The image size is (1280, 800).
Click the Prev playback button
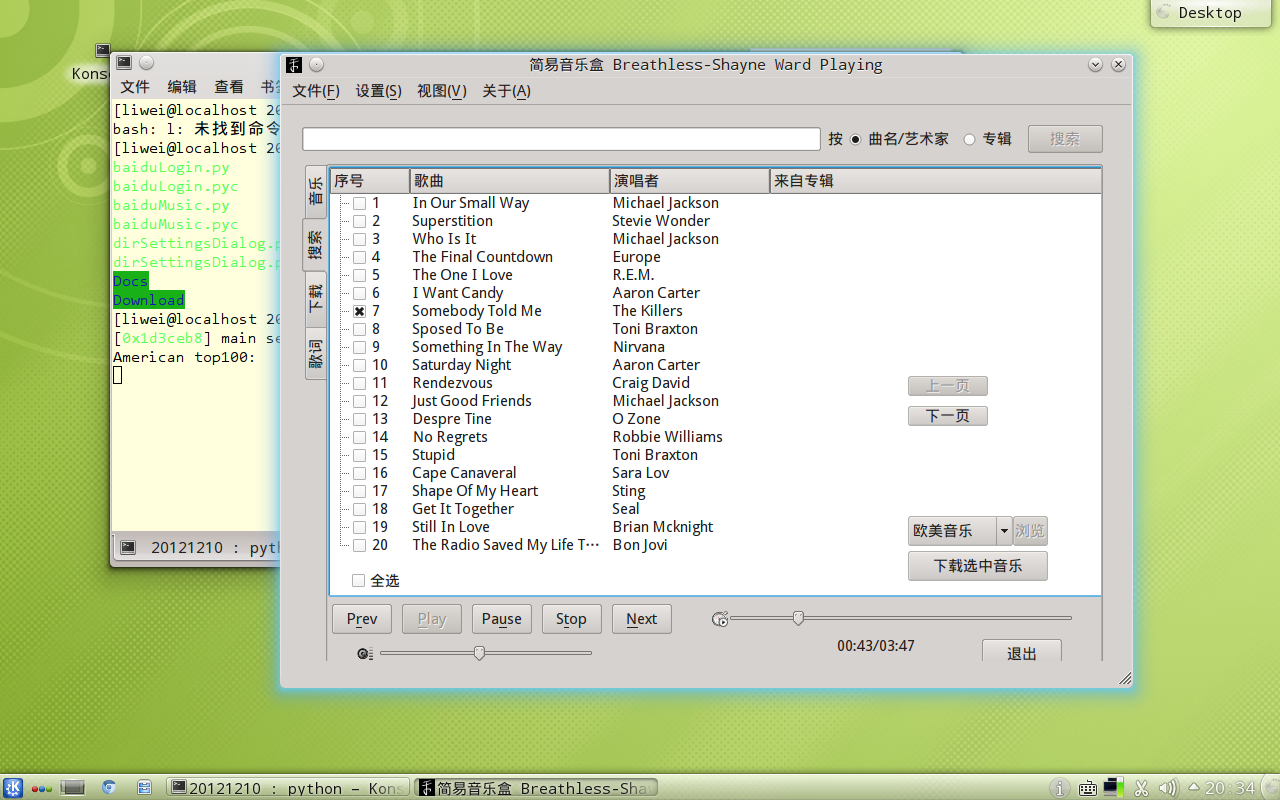coord(362,619)
